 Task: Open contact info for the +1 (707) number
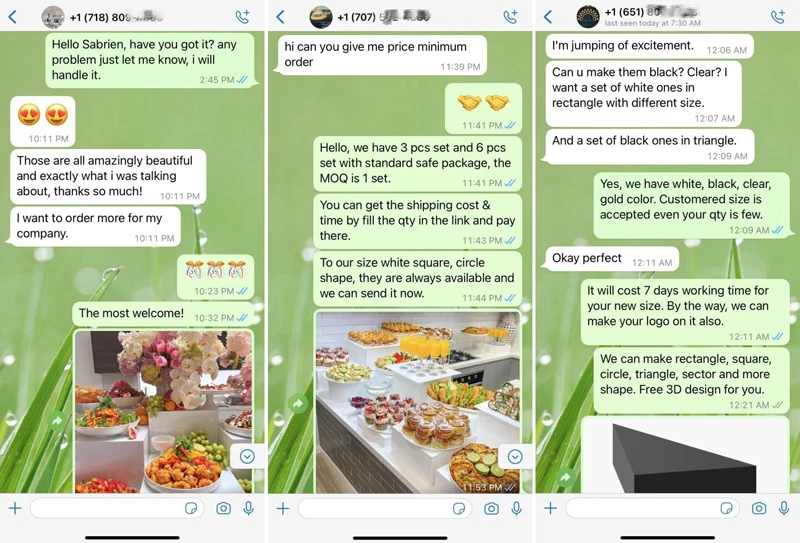[384, 17]
